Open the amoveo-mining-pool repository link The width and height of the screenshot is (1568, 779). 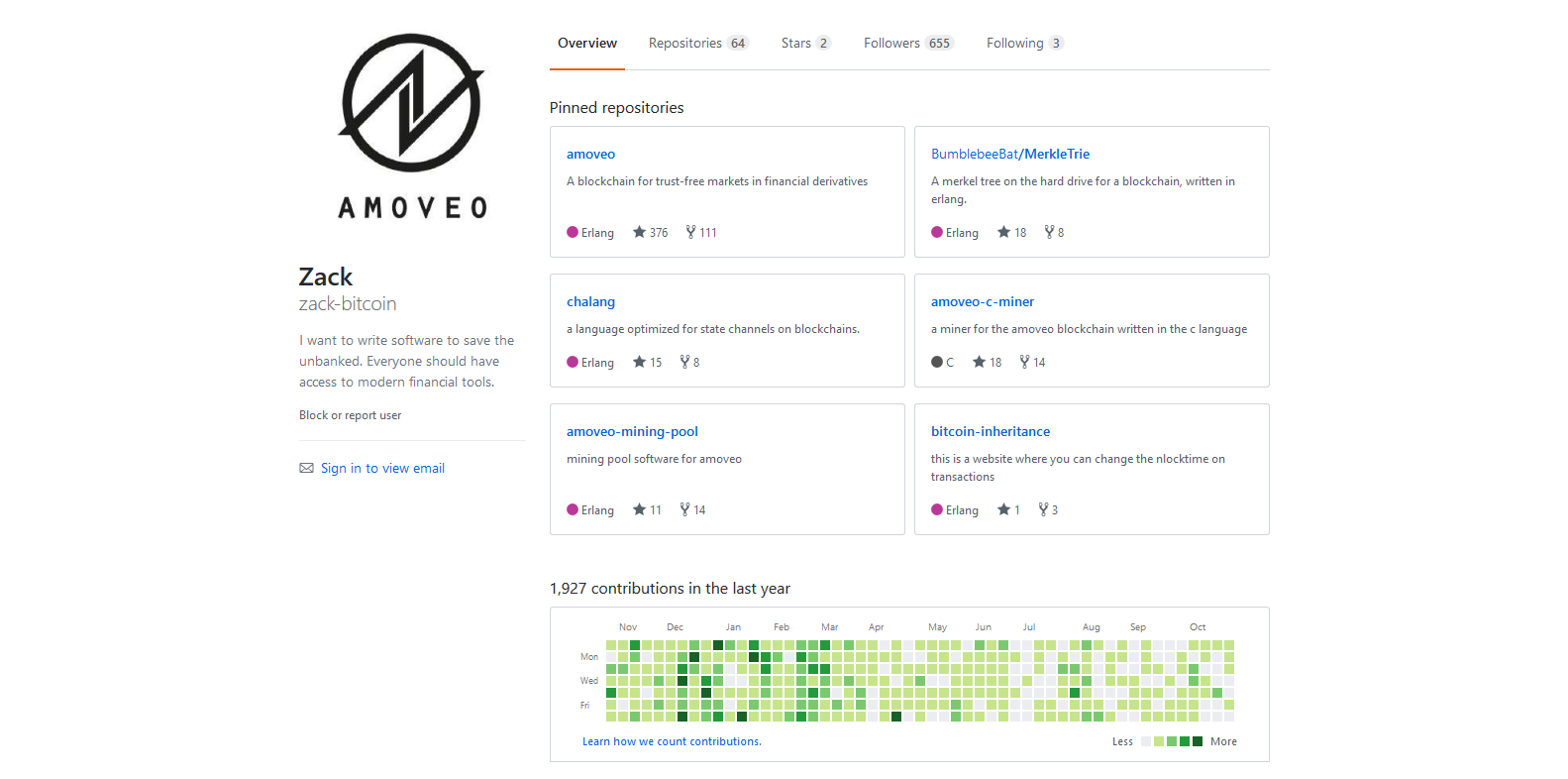tap(632, 431)
